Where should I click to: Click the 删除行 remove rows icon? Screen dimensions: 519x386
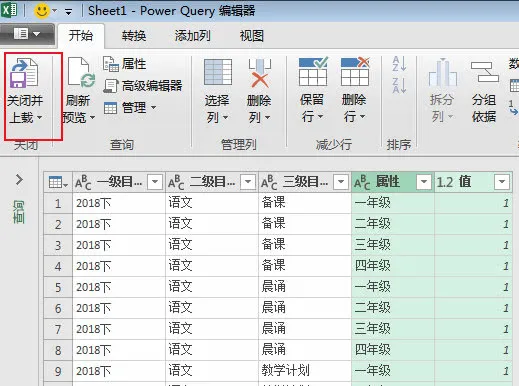click(x=355, y=71)
